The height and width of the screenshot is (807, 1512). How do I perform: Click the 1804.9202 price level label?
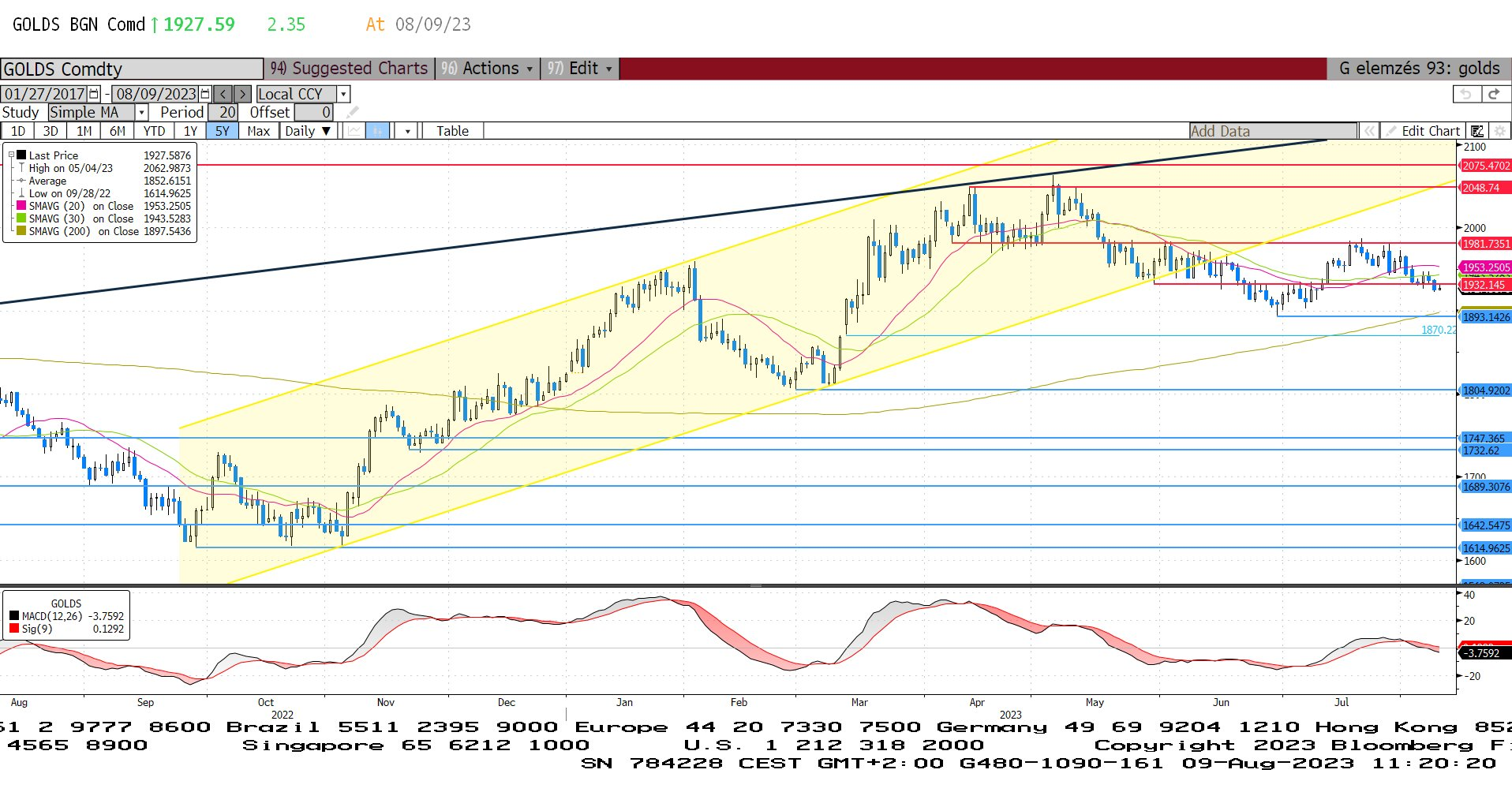pos(1486,390)
